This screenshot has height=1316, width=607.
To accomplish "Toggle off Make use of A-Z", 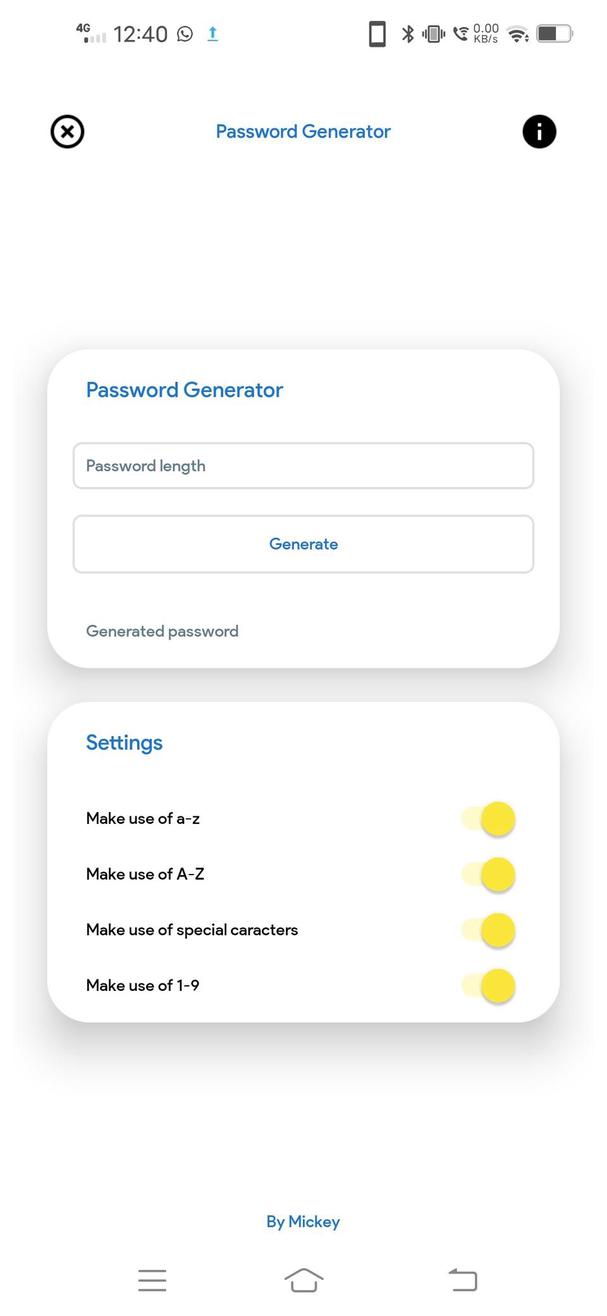I will click(490, 874).
